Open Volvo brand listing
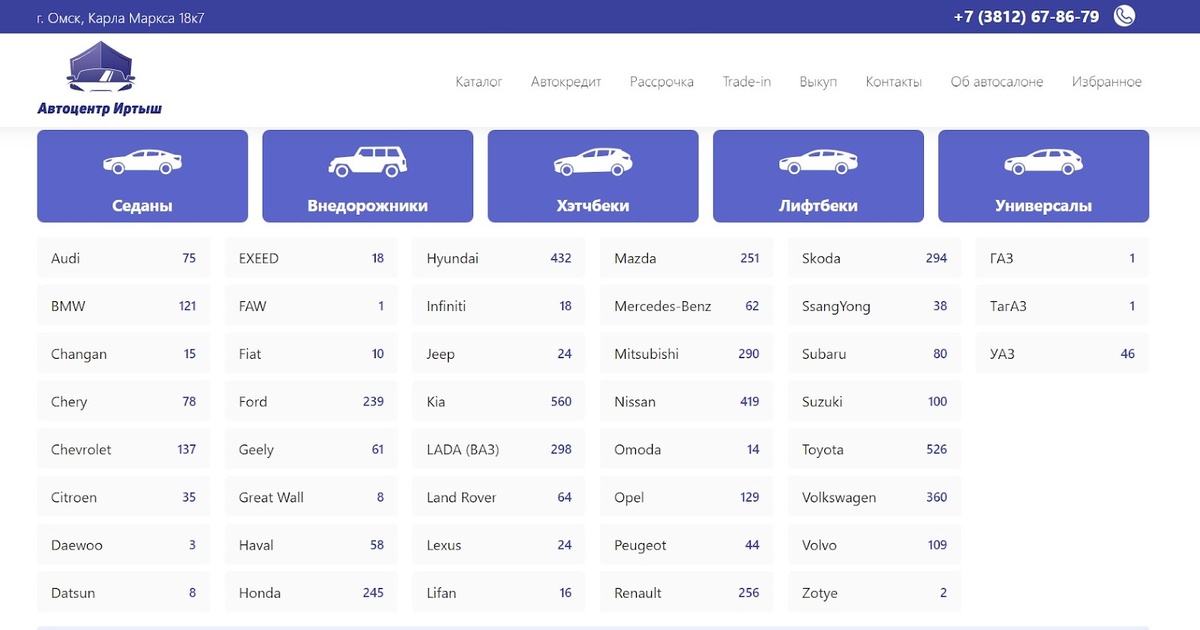This screenshot has width=1200, height=630. [875, 546]
